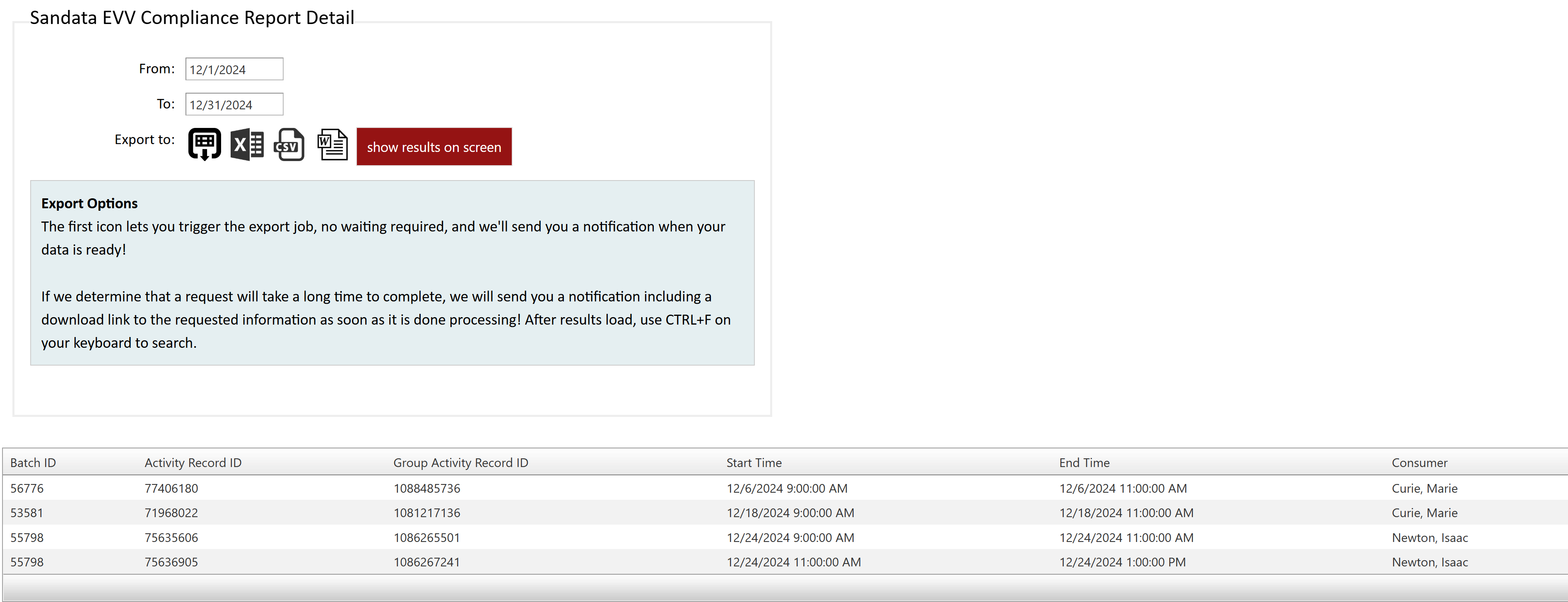Select group record 1086265501
The width and height of the screenshot is (1568, 602).
tap(427, 538)
